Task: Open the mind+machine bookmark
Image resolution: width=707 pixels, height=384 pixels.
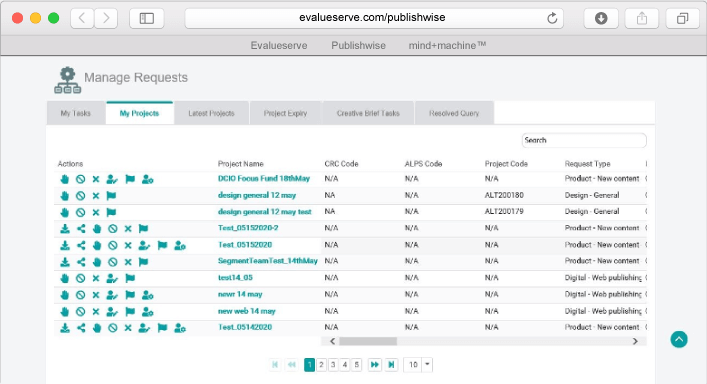Action: coord(447,46)
